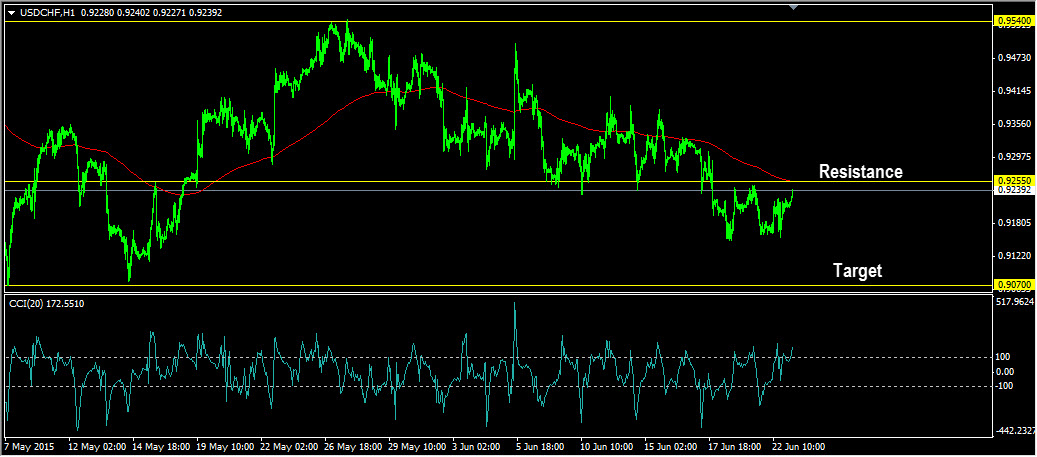The image size is (1037, 457).
Task: Click the USDCHF,H1 chart title text
Action: [46, 12]
